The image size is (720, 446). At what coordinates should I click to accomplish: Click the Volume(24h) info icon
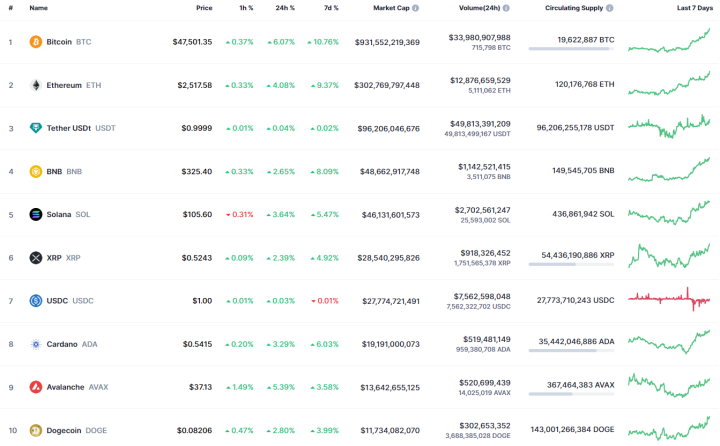click(x=506, y=8)
